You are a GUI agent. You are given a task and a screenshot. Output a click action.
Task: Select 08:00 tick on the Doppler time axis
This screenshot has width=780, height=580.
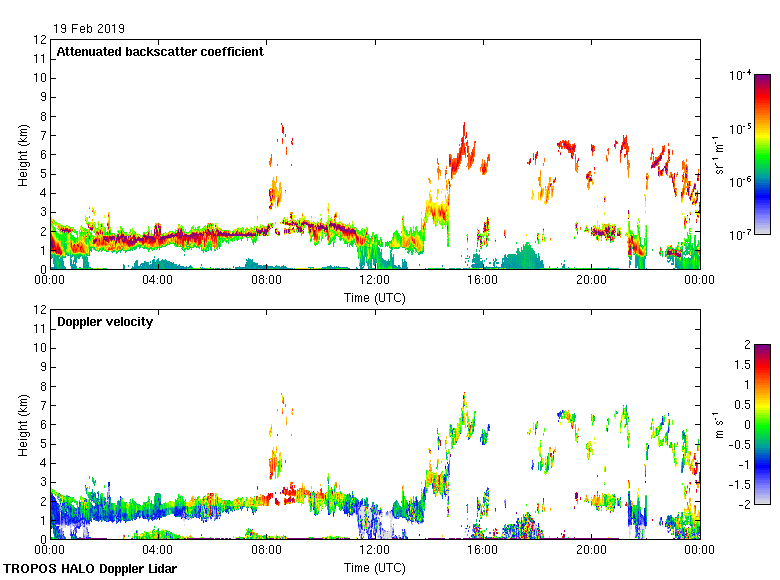[267, 551]
